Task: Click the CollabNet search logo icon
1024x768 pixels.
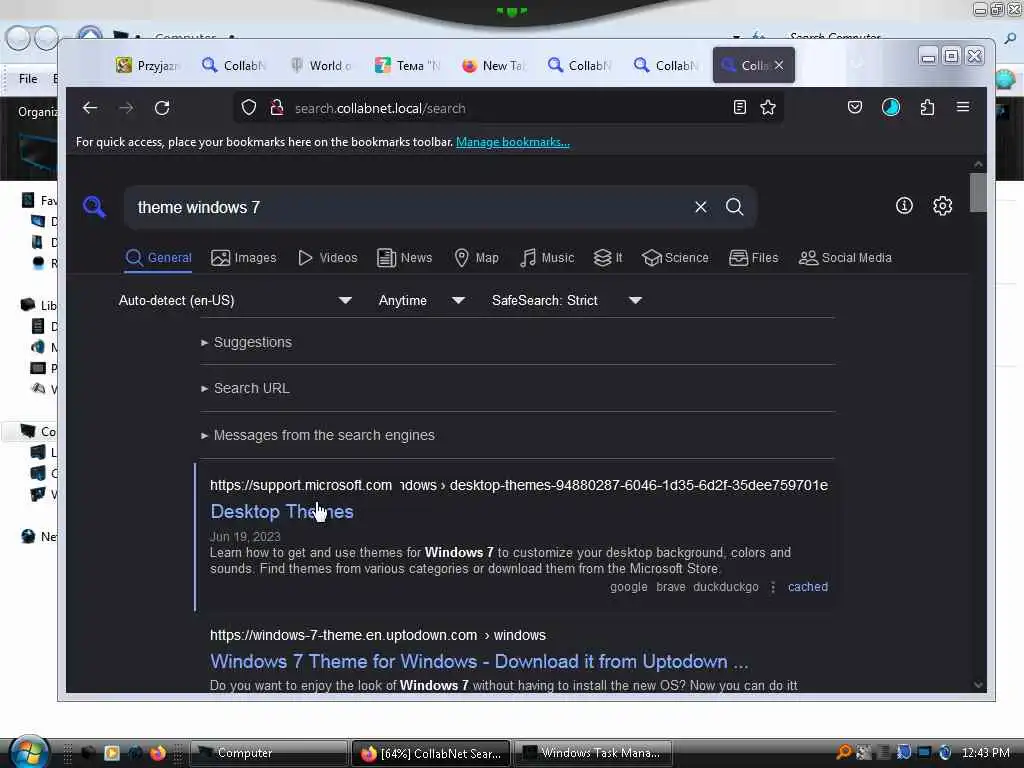Action: click(x=95, y=206)
